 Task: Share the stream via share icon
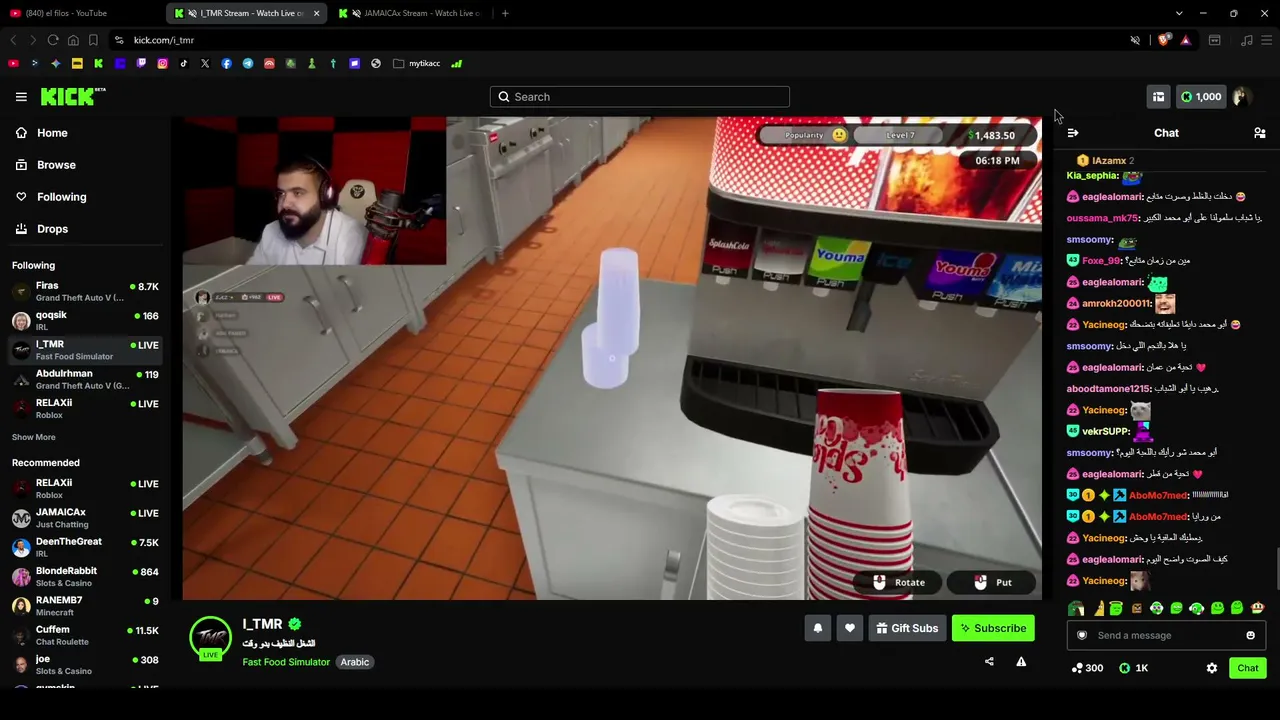tap(989, 661)
